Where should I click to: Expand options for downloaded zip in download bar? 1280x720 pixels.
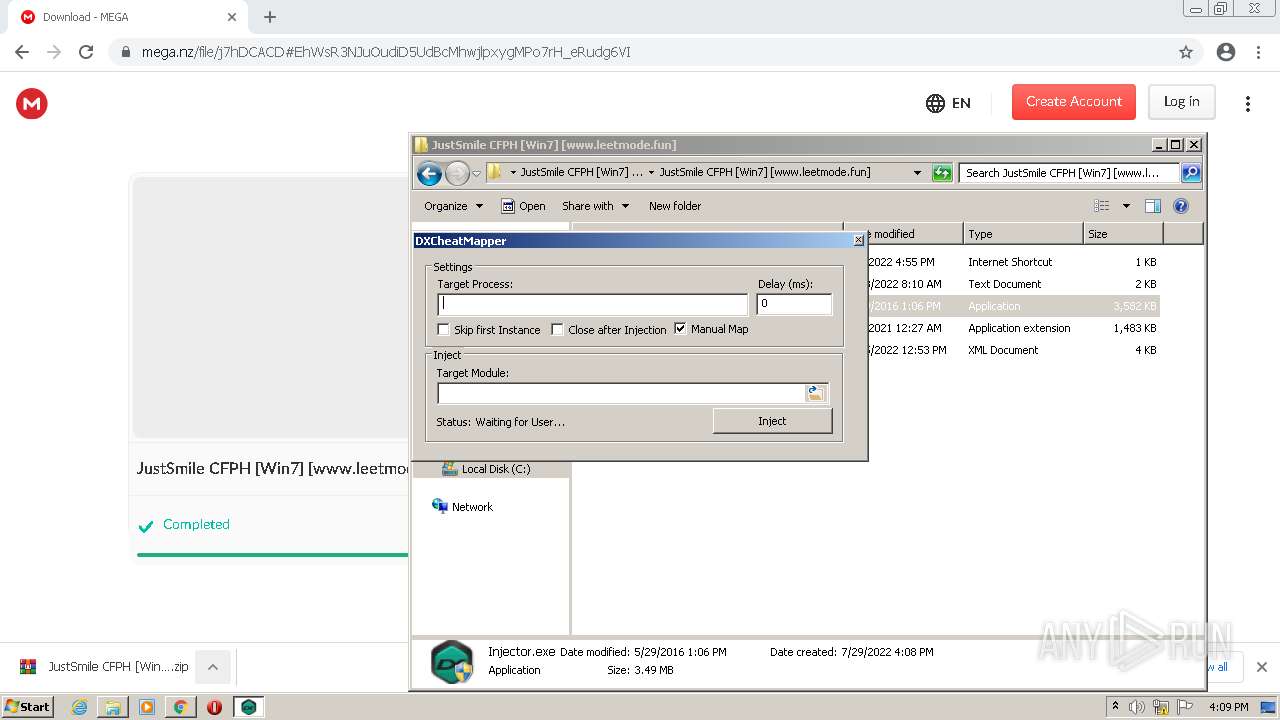coord(213,667)
